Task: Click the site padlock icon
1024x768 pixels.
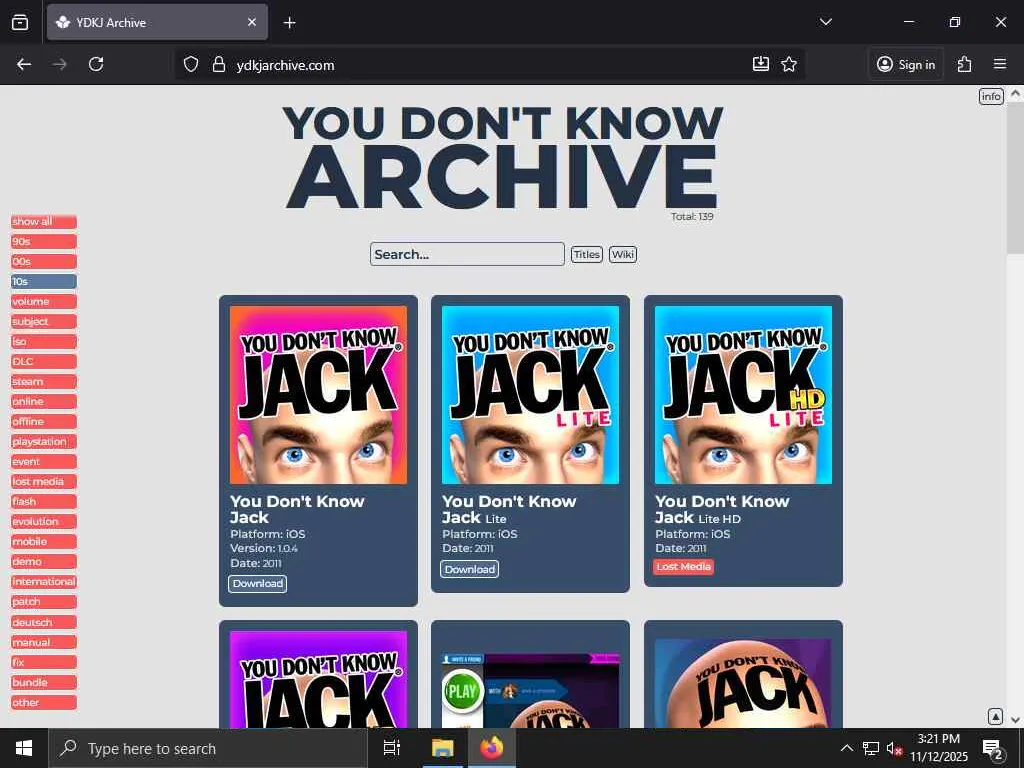Action: coord(219,65)
